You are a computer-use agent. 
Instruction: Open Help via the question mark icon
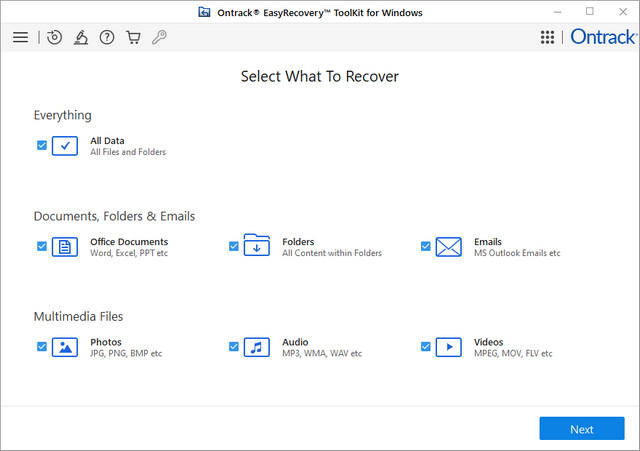(106, 37)
